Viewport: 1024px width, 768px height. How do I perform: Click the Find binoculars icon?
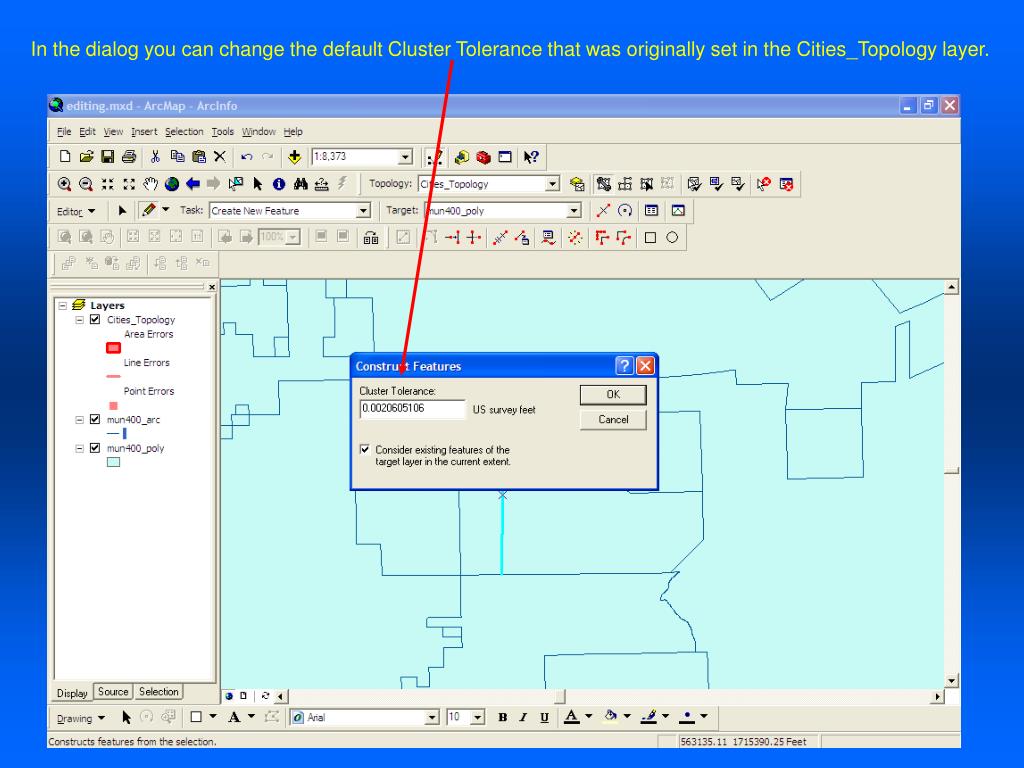300,184
